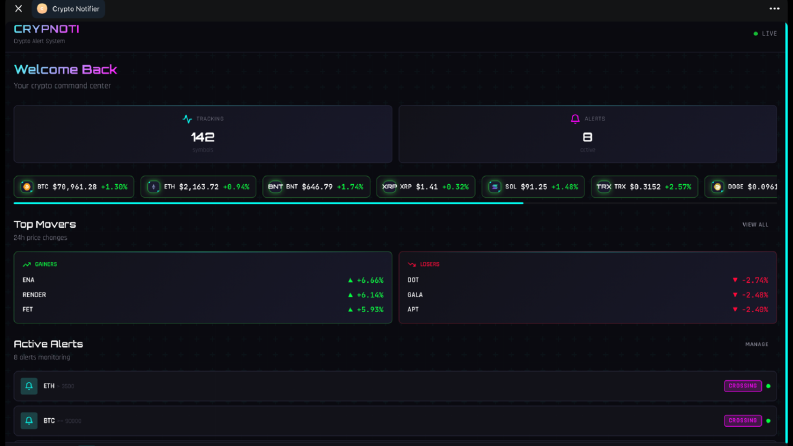Toggle ETH alert green status dot
This screenshot has width=793, height=446.
pyautogui.click(x=768, y=386)
